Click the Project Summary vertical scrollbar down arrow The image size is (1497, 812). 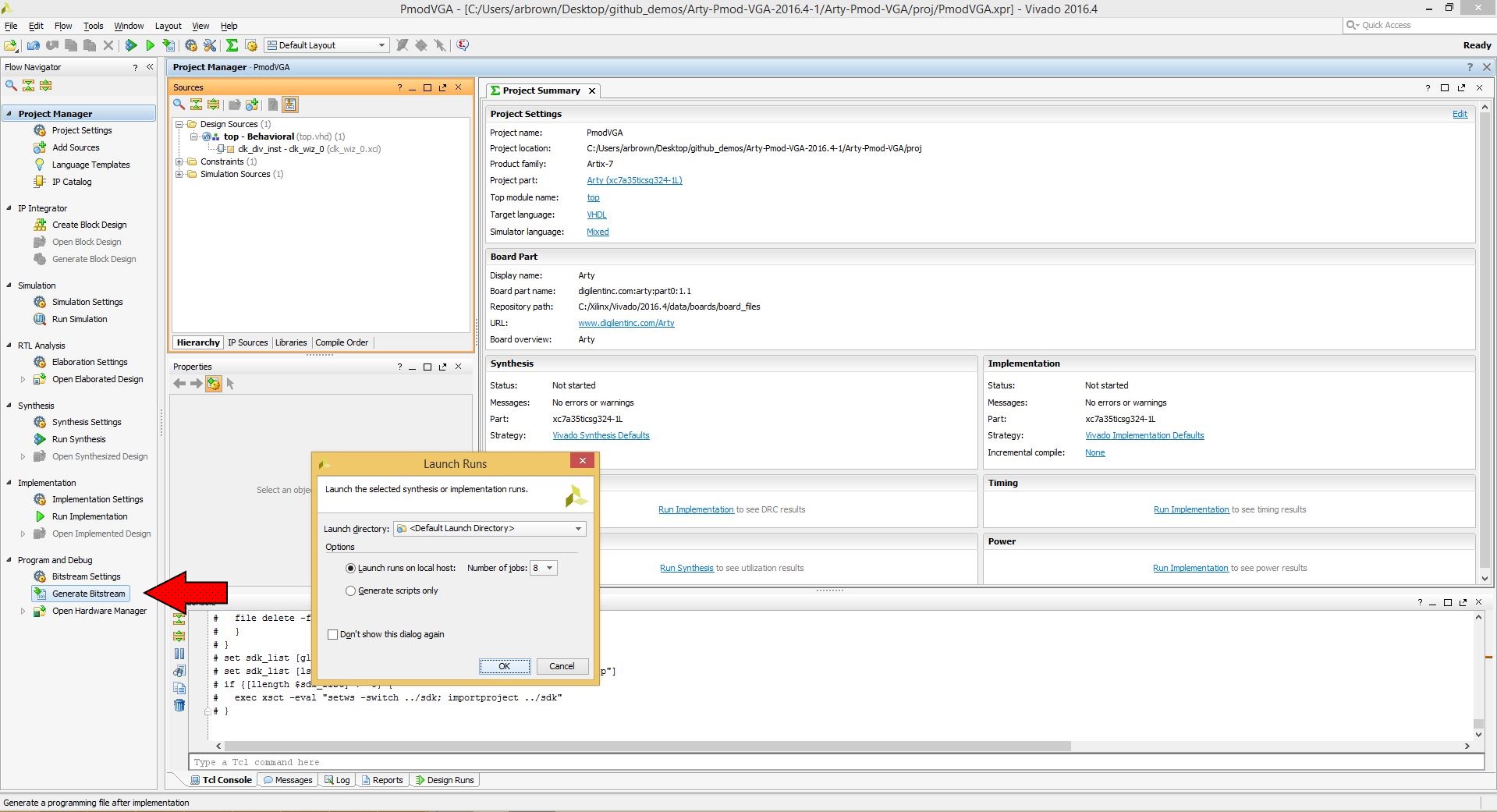pos(1485,579)
